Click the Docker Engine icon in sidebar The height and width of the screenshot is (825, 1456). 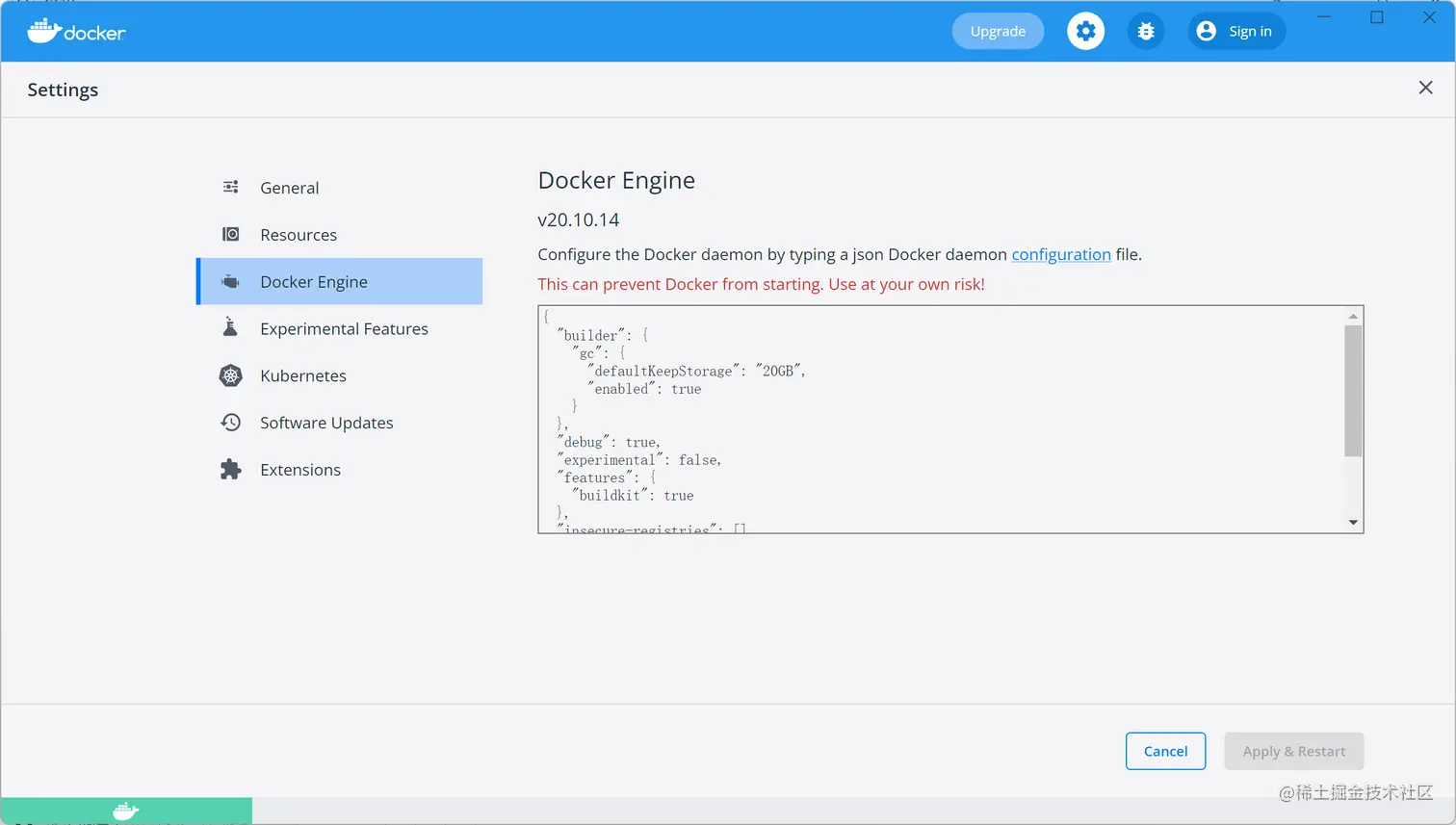(x=231, y=281)
